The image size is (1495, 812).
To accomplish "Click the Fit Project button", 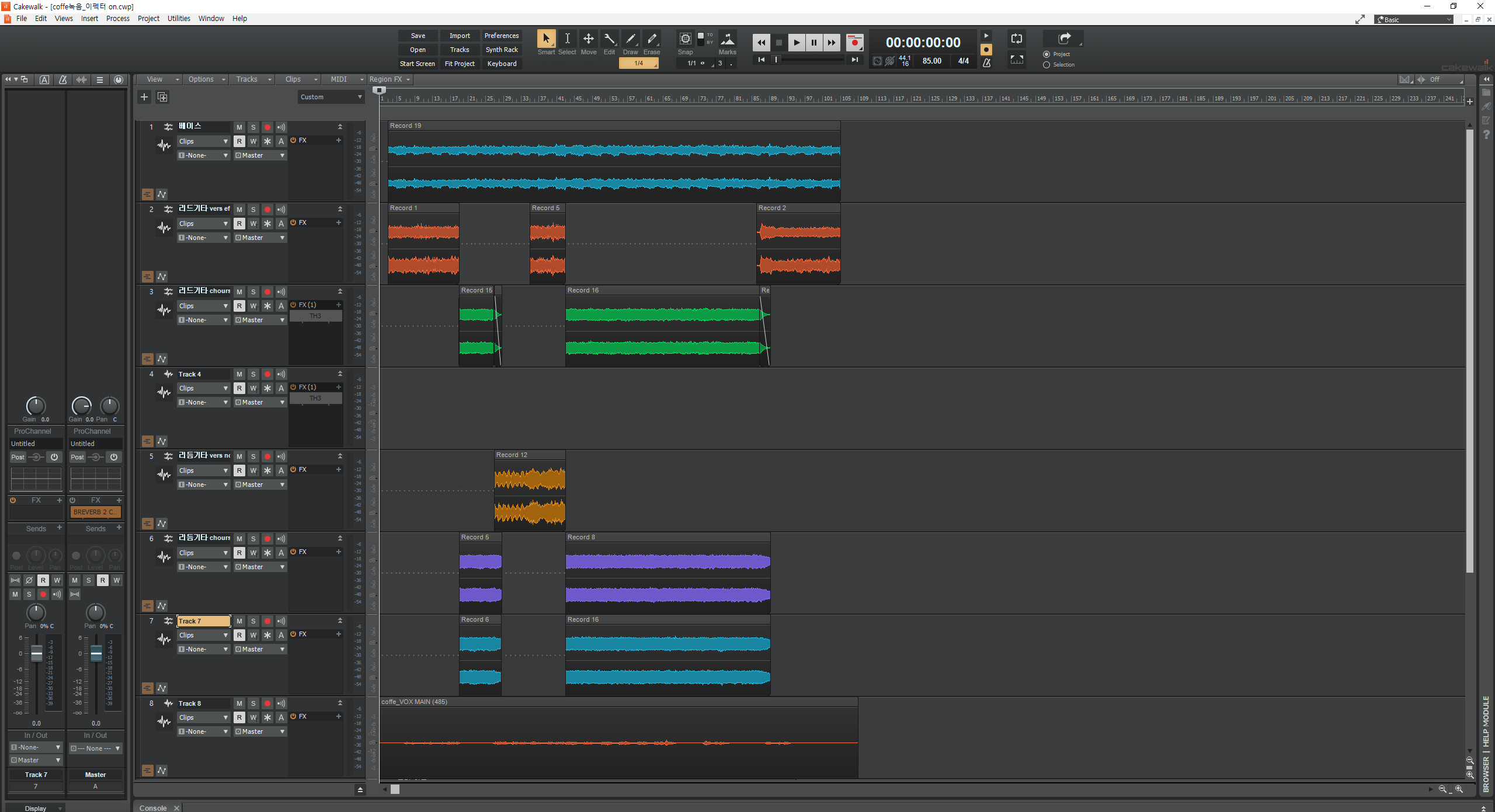I will (x=460, y=64).
